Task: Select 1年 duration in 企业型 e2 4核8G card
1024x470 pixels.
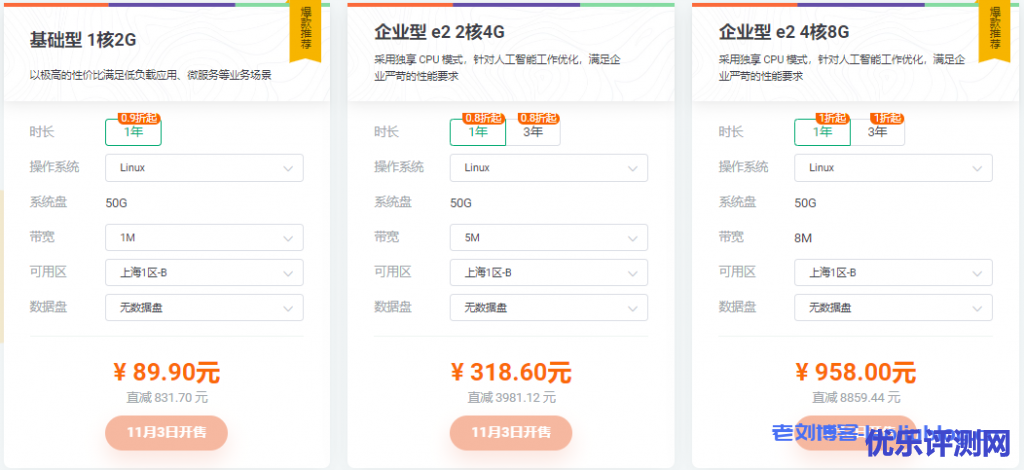Action: coord(822,132)
